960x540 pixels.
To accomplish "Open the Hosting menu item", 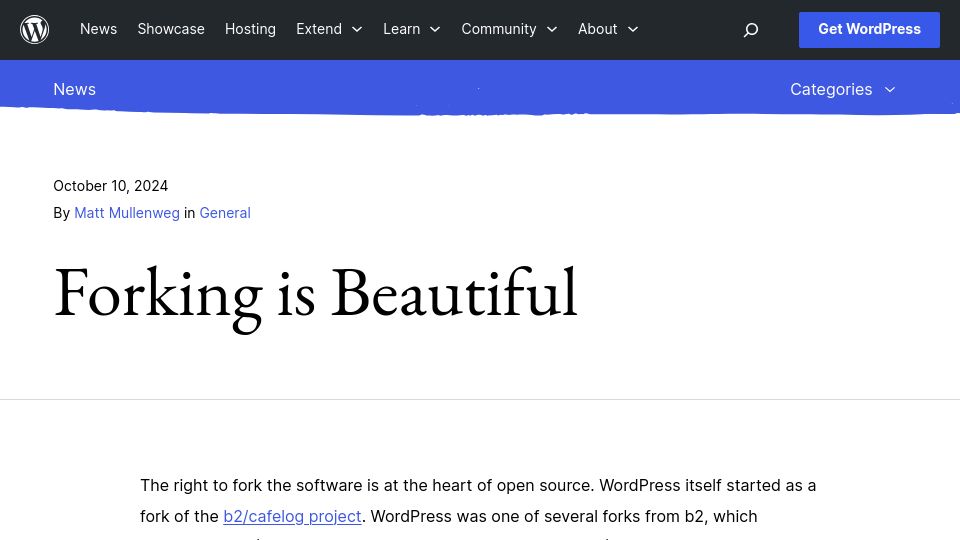I will point(250,29).
